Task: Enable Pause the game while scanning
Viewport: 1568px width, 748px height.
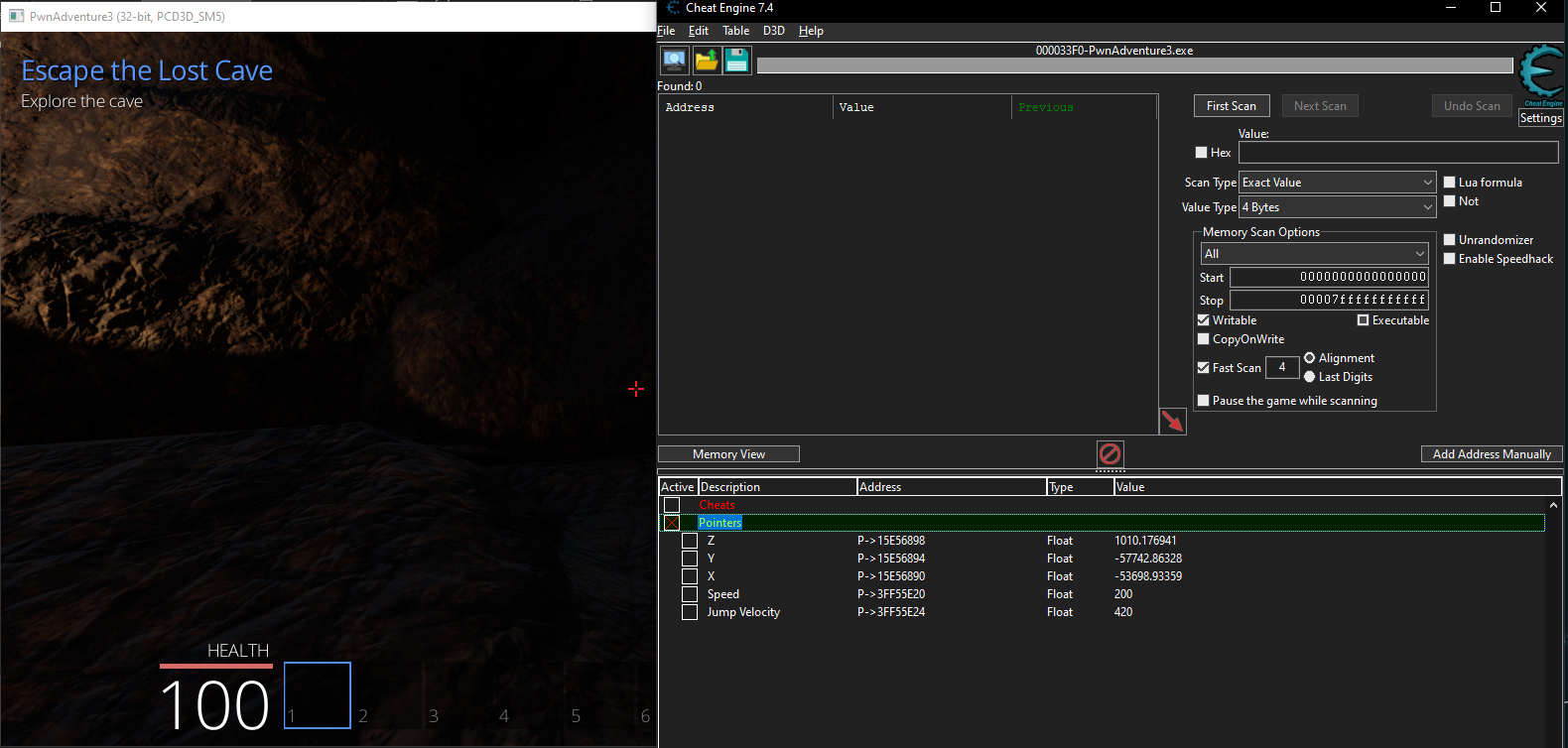Action: 1204,401
